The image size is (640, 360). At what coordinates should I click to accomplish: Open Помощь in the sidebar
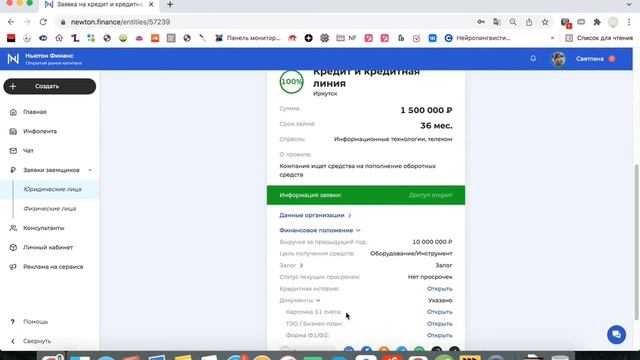(36, 322)
